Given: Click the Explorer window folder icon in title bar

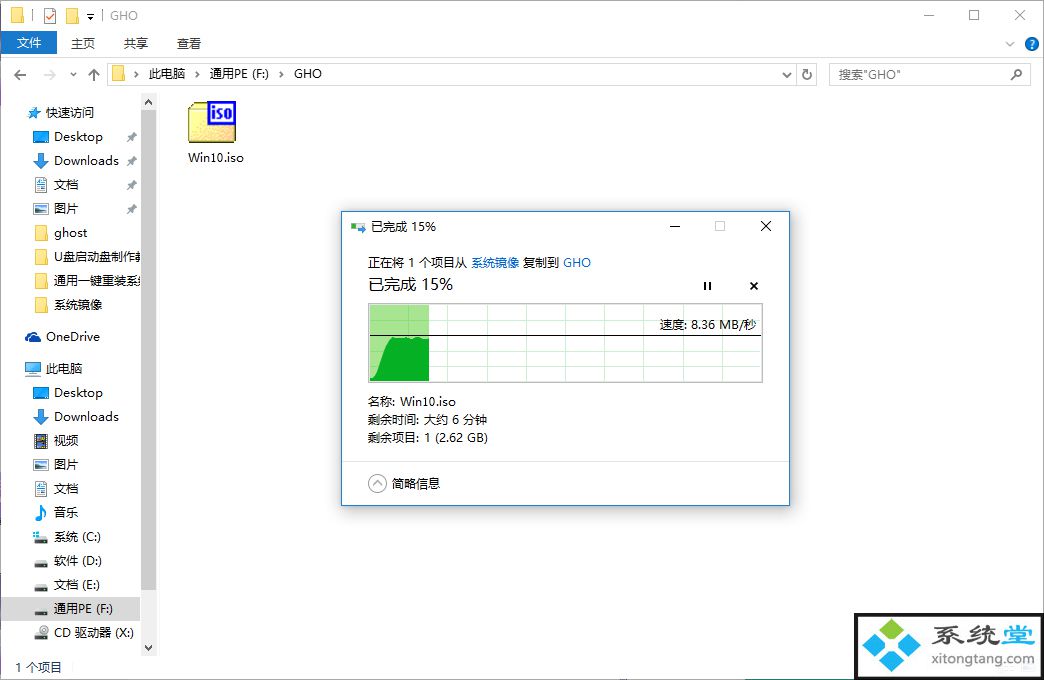Looking at the screenshot, I should [x=17, y=15].
